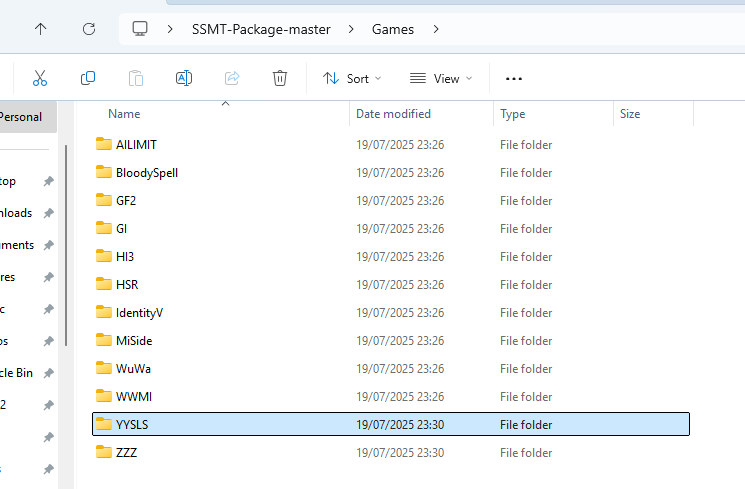745x489 pixels.
Task: Open Desktop in the navigation pane
Action: [8, 181]
